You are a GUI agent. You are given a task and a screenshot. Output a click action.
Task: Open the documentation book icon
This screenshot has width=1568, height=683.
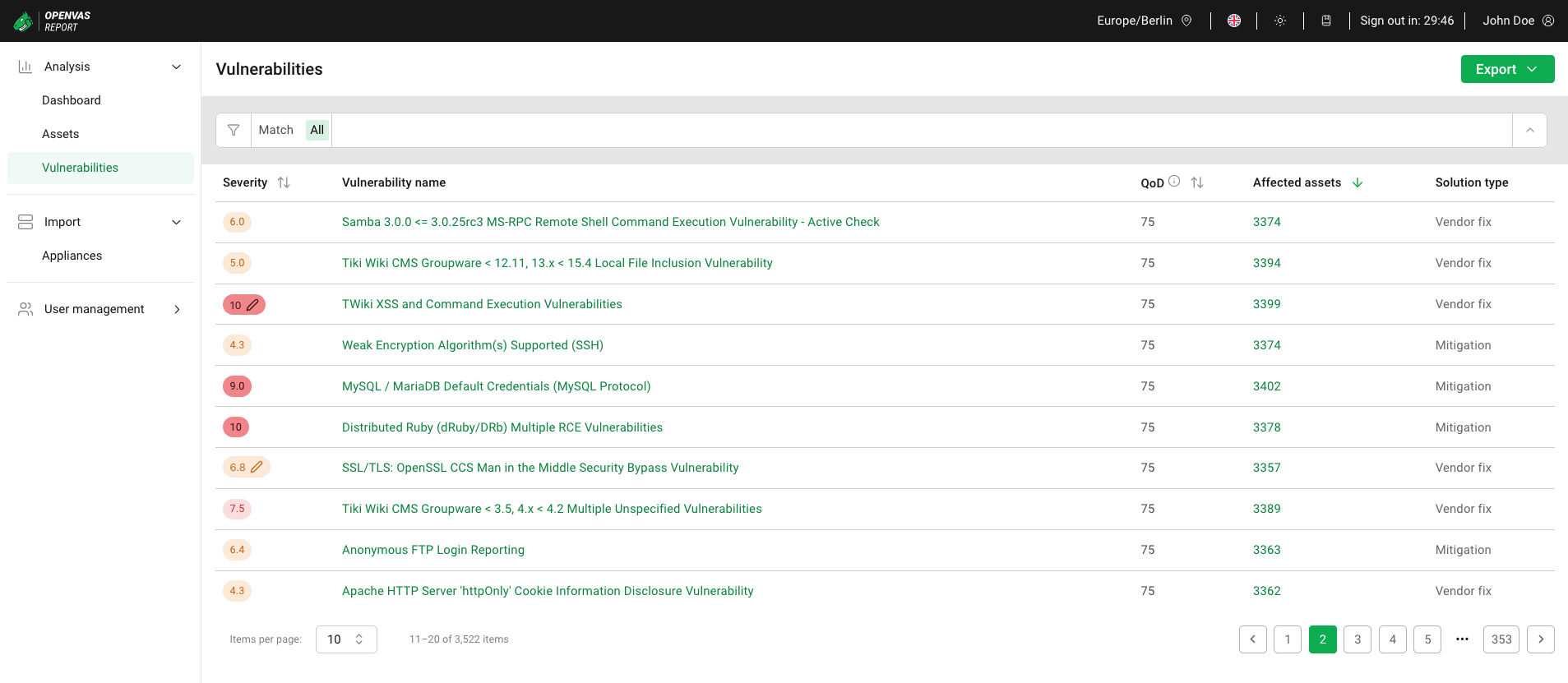[x=1326, y=21]
